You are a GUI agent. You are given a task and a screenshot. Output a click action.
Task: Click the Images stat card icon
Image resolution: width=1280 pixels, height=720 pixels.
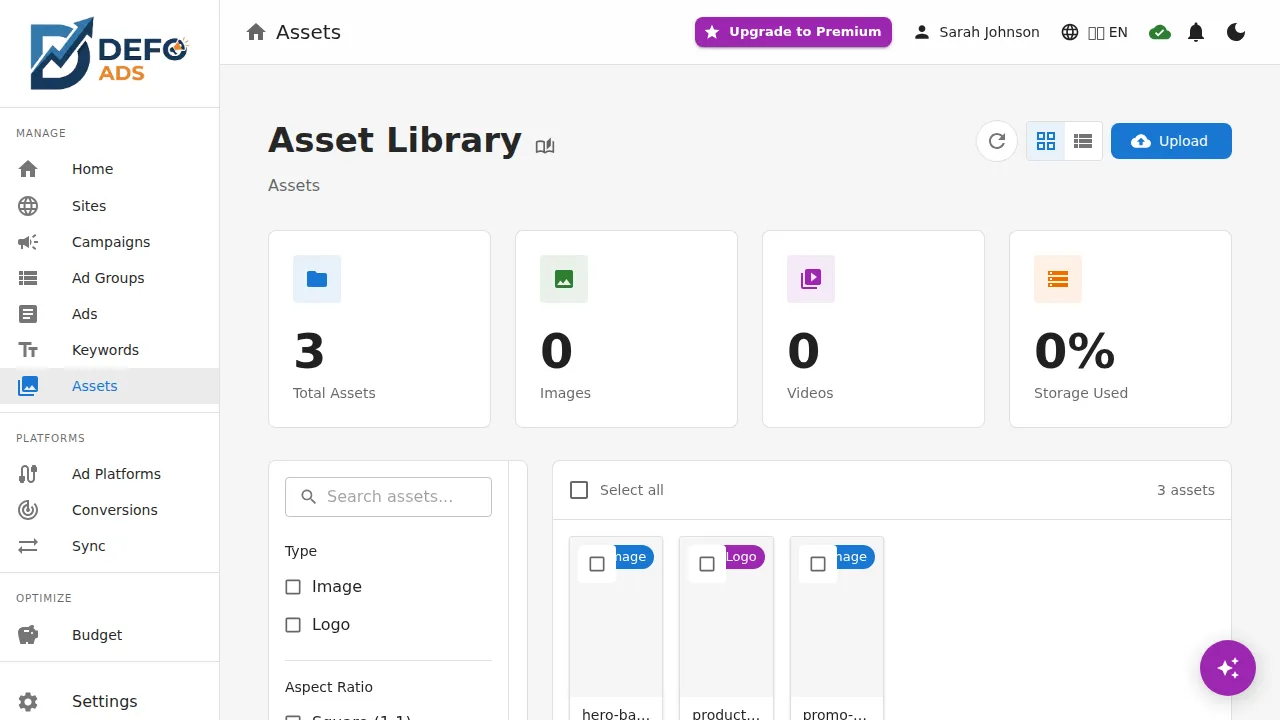coord(564,279)
